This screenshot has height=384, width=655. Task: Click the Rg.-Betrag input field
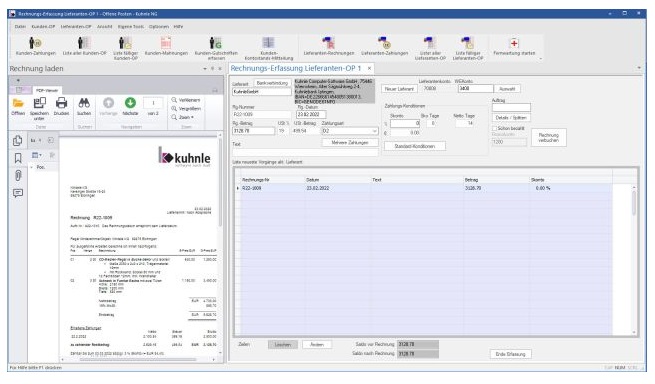(x=253, y=131)
